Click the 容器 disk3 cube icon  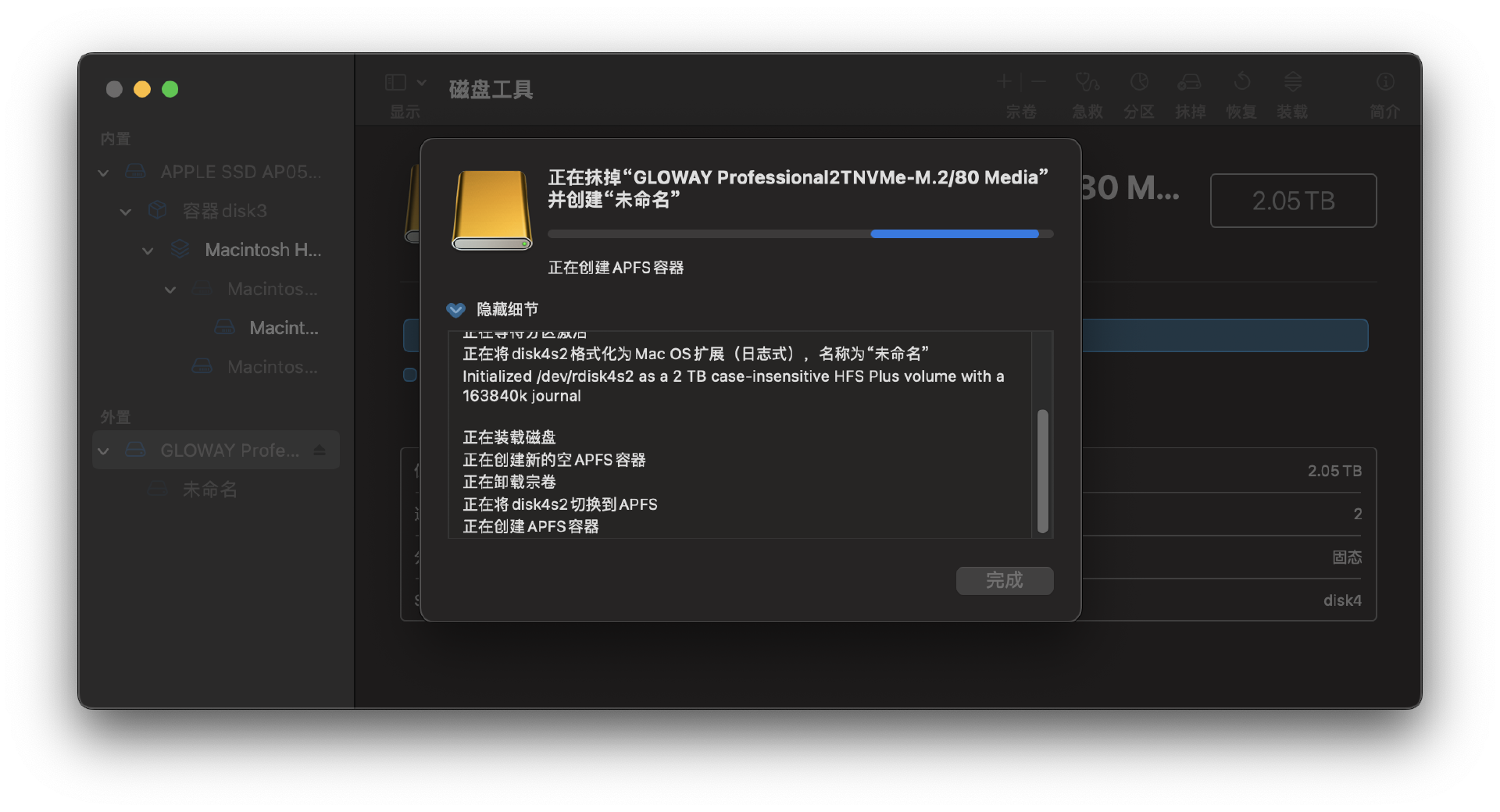157,210
